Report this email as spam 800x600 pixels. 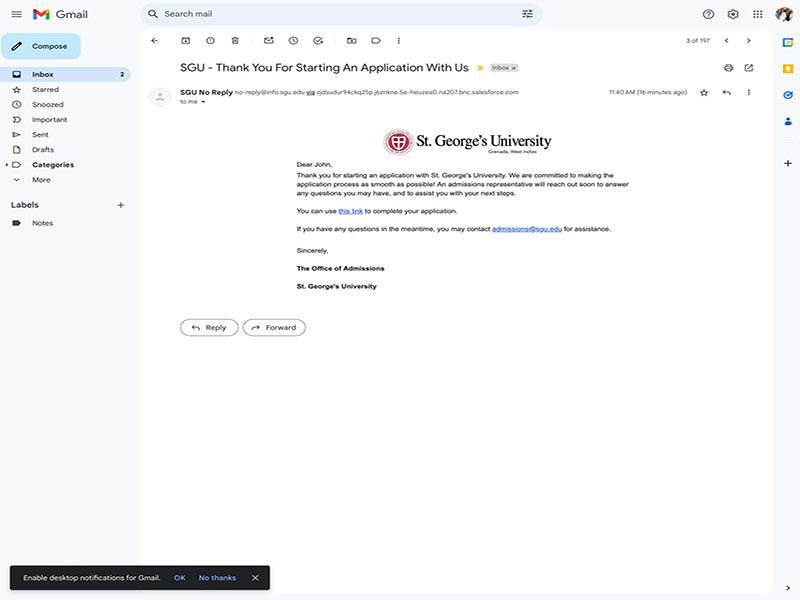209,40
